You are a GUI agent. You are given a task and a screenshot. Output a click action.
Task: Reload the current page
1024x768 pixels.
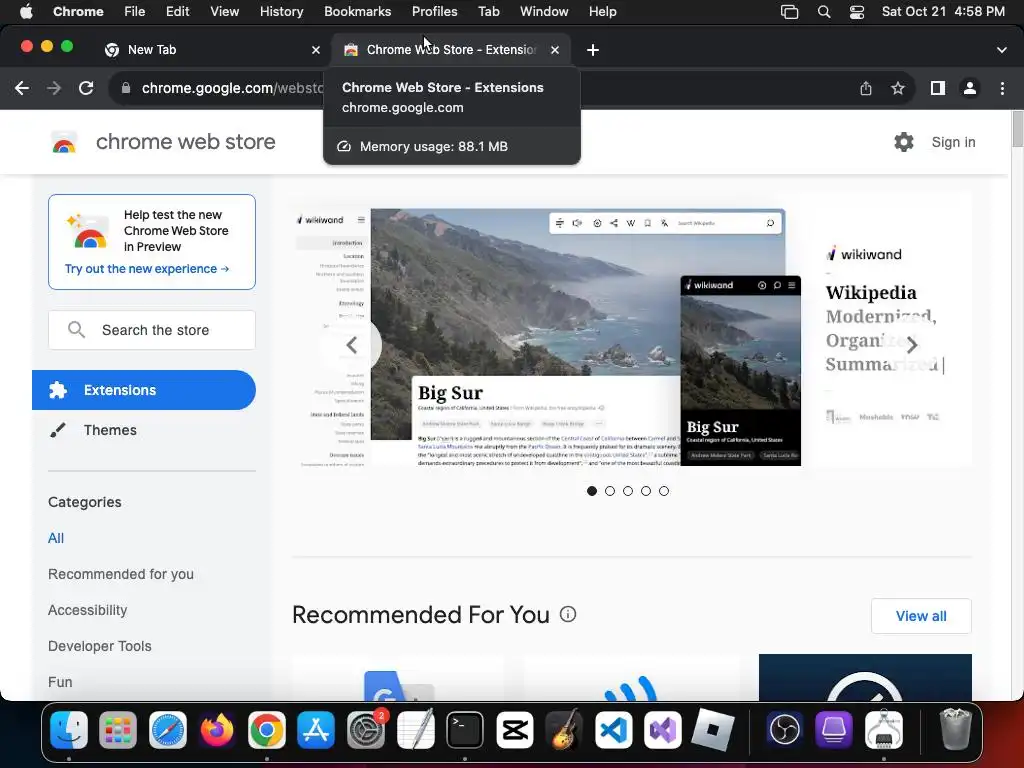point(86,88)
